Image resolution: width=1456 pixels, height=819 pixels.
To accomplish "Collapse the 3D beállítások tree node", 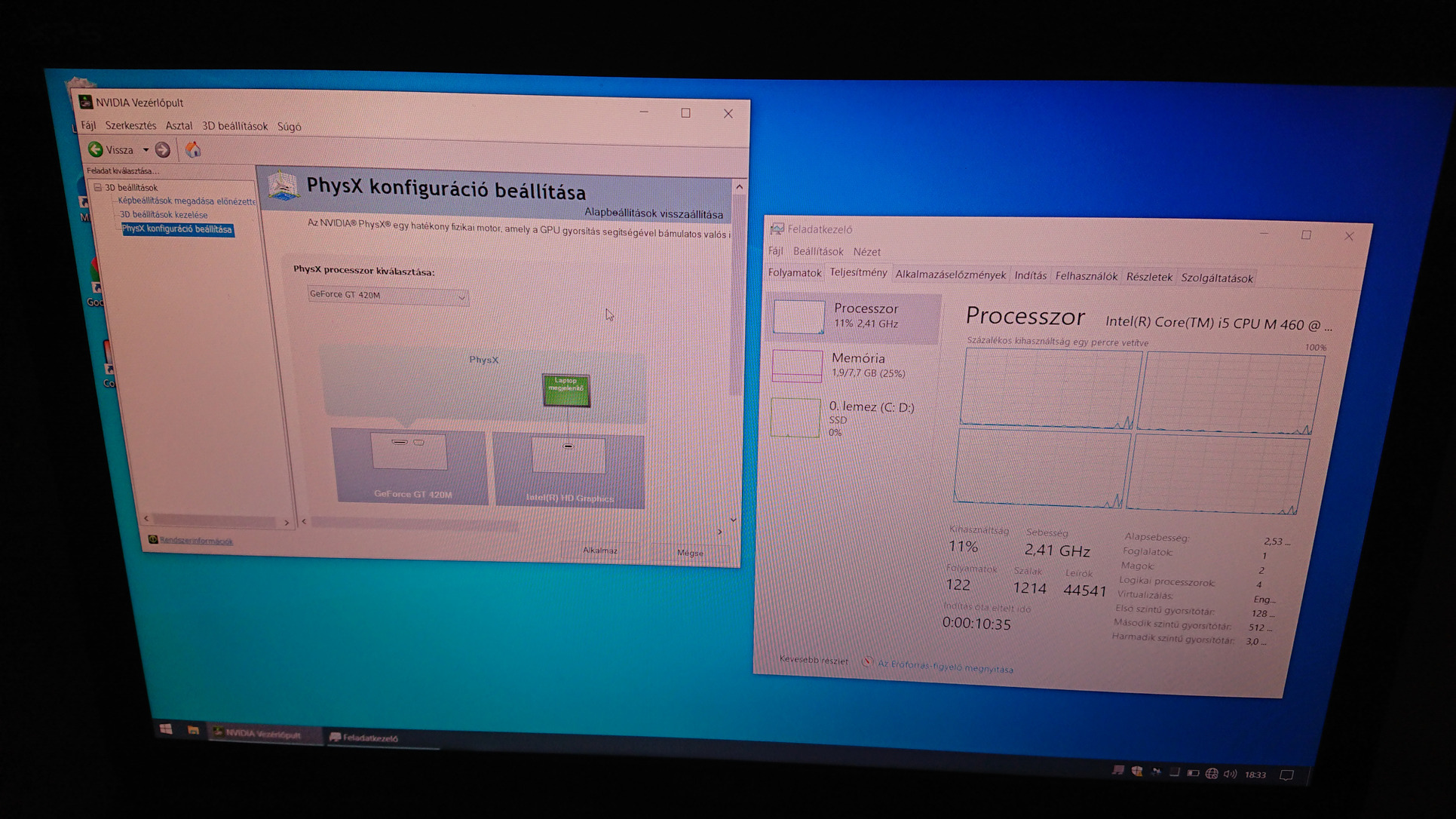I will 98,187.
